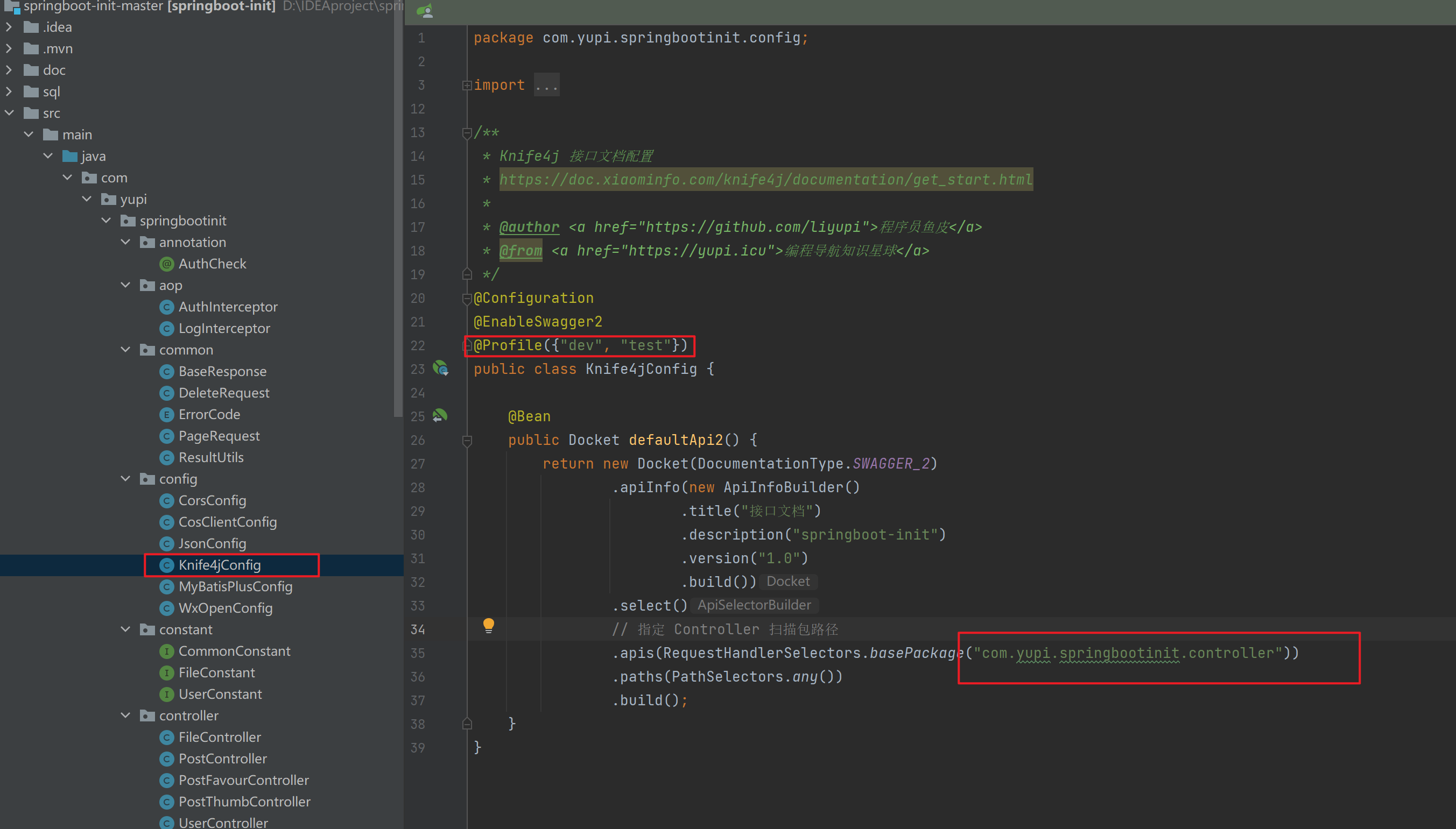Open the ErrorCode enum file

tap(209, 414)
